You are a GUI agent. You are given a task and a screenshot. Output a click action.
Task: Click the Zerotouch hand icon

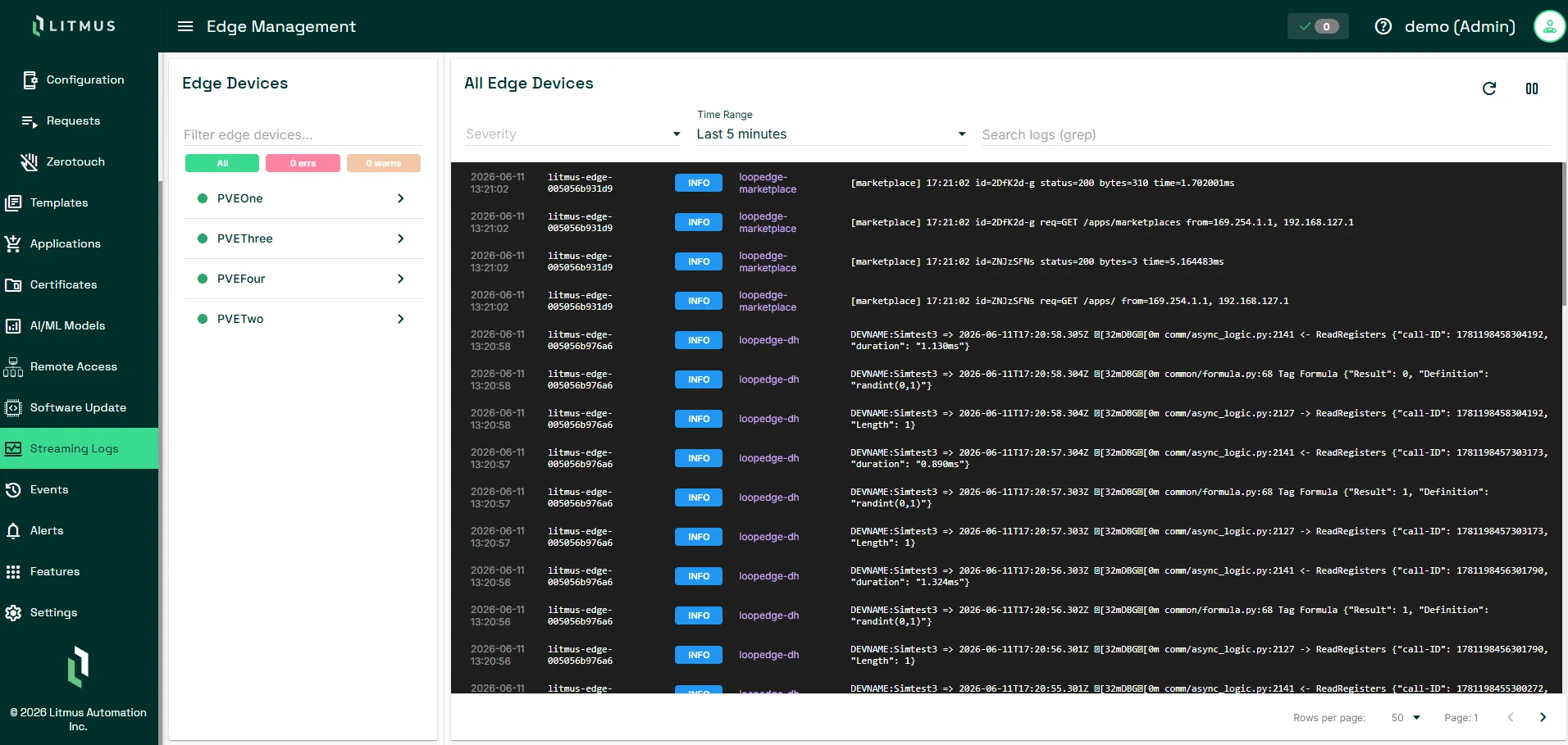[30, 161]
